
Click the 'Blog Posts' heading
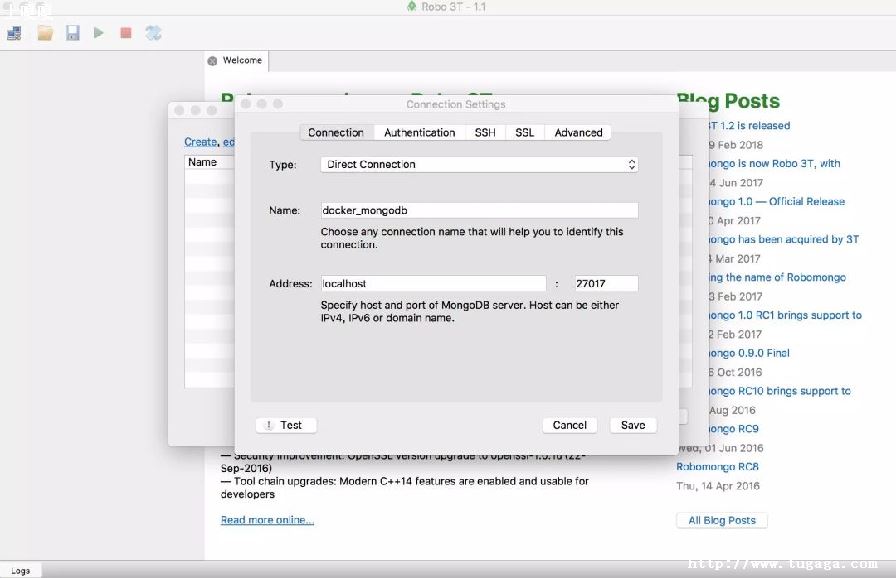(x=729, y=101)
